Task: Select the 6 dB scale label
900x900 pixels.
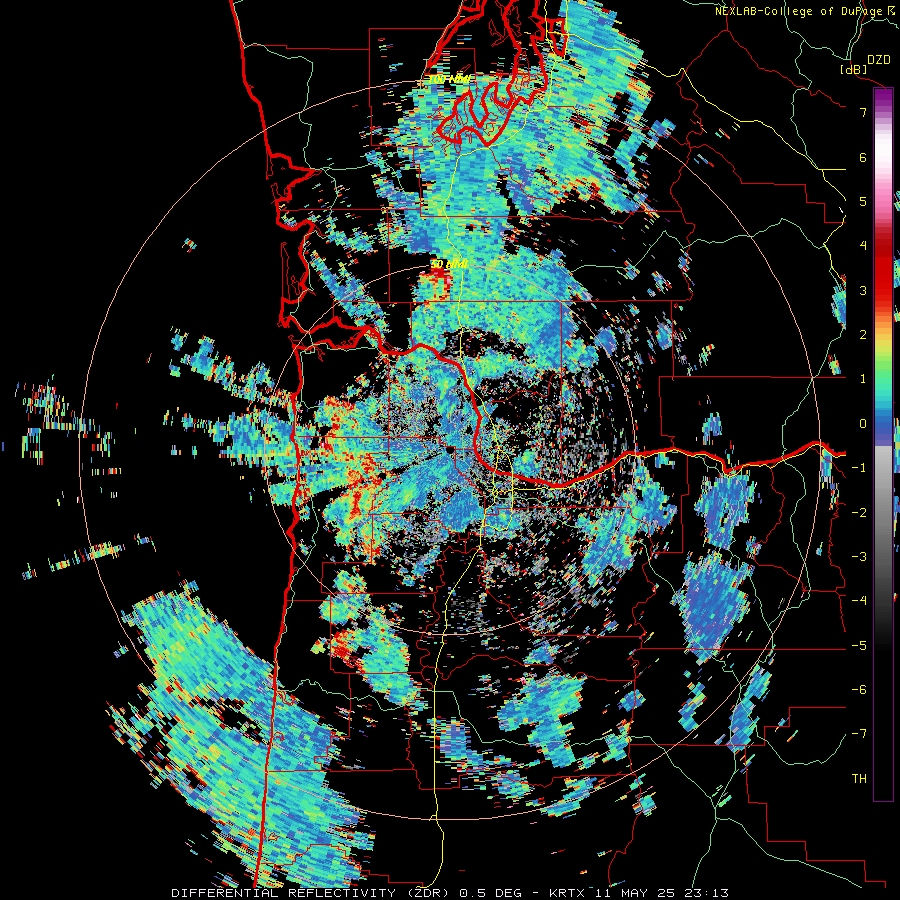Action: [863, 157]
